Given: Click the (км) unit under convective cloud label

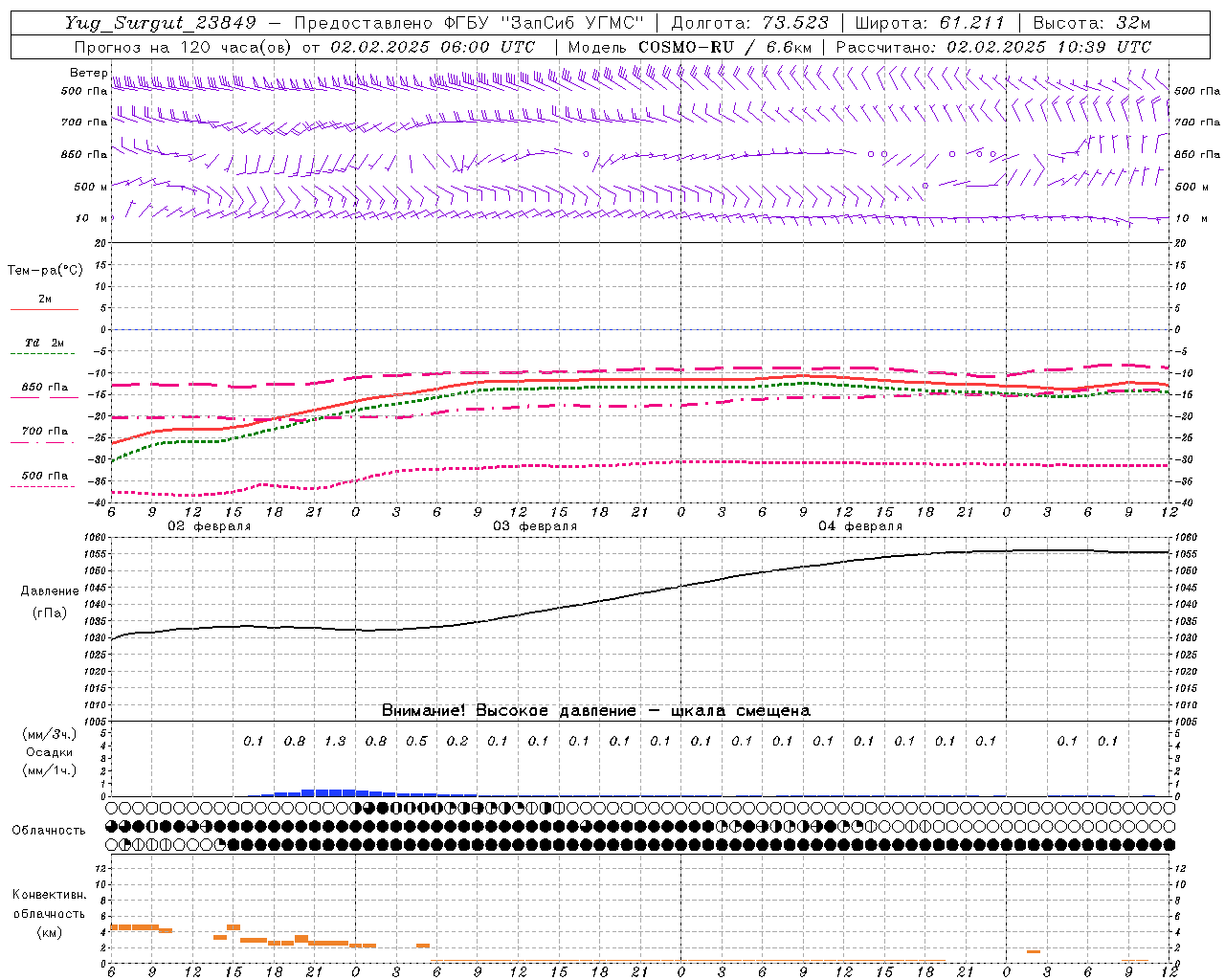Looking at the screenshot, I should point(50,932).
